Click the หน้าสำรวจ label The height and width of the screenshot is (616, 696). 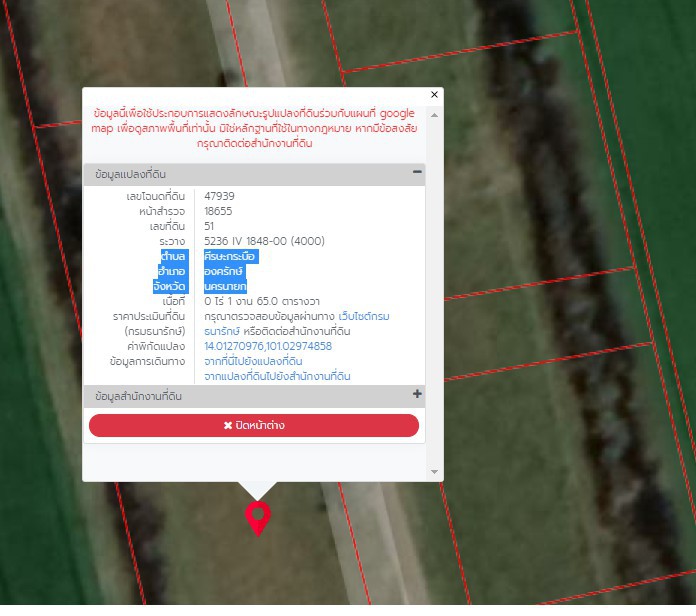162,211
